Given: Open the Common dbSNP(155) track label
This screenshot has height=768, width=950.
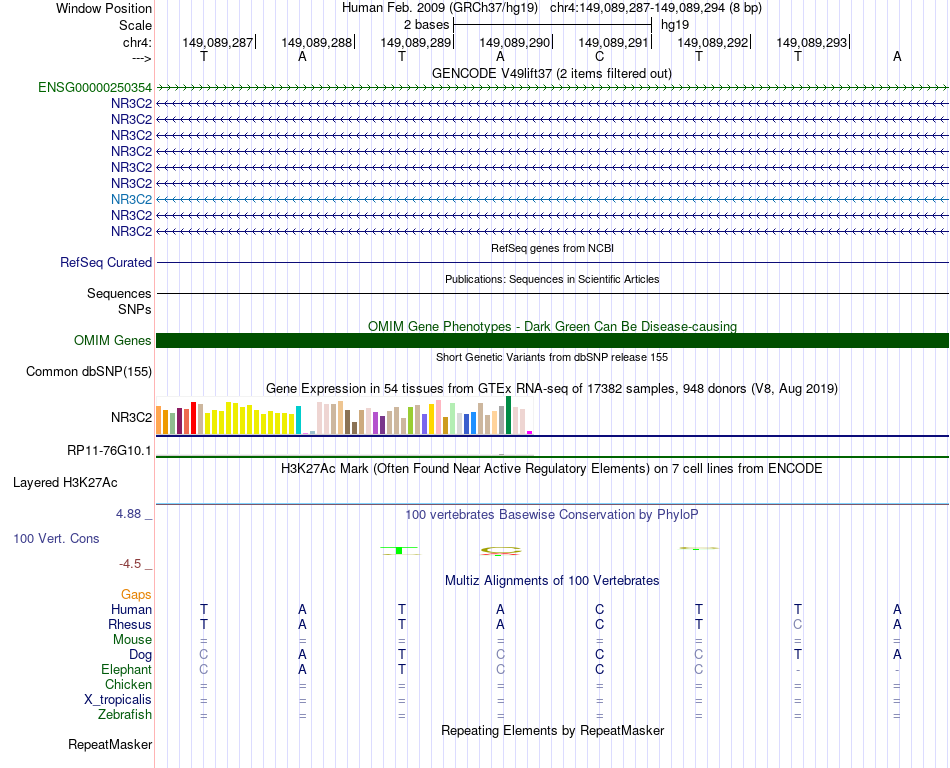Looking at the screenshot, I should click(89, 371).
